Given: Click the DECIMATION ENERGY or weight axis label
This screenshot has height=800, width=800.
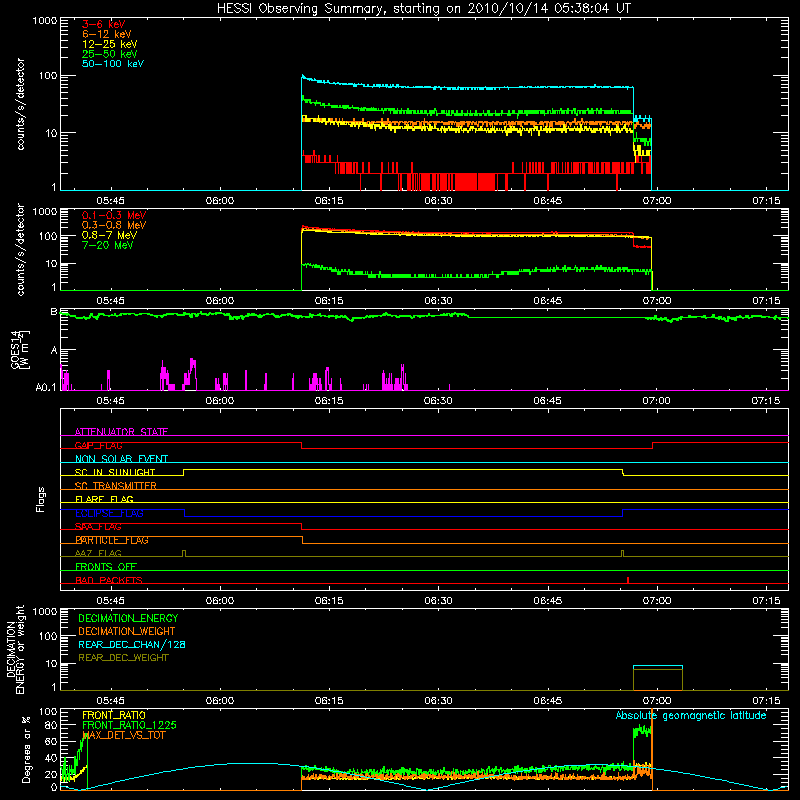Looking at the screenshot, I should [15, 649].
